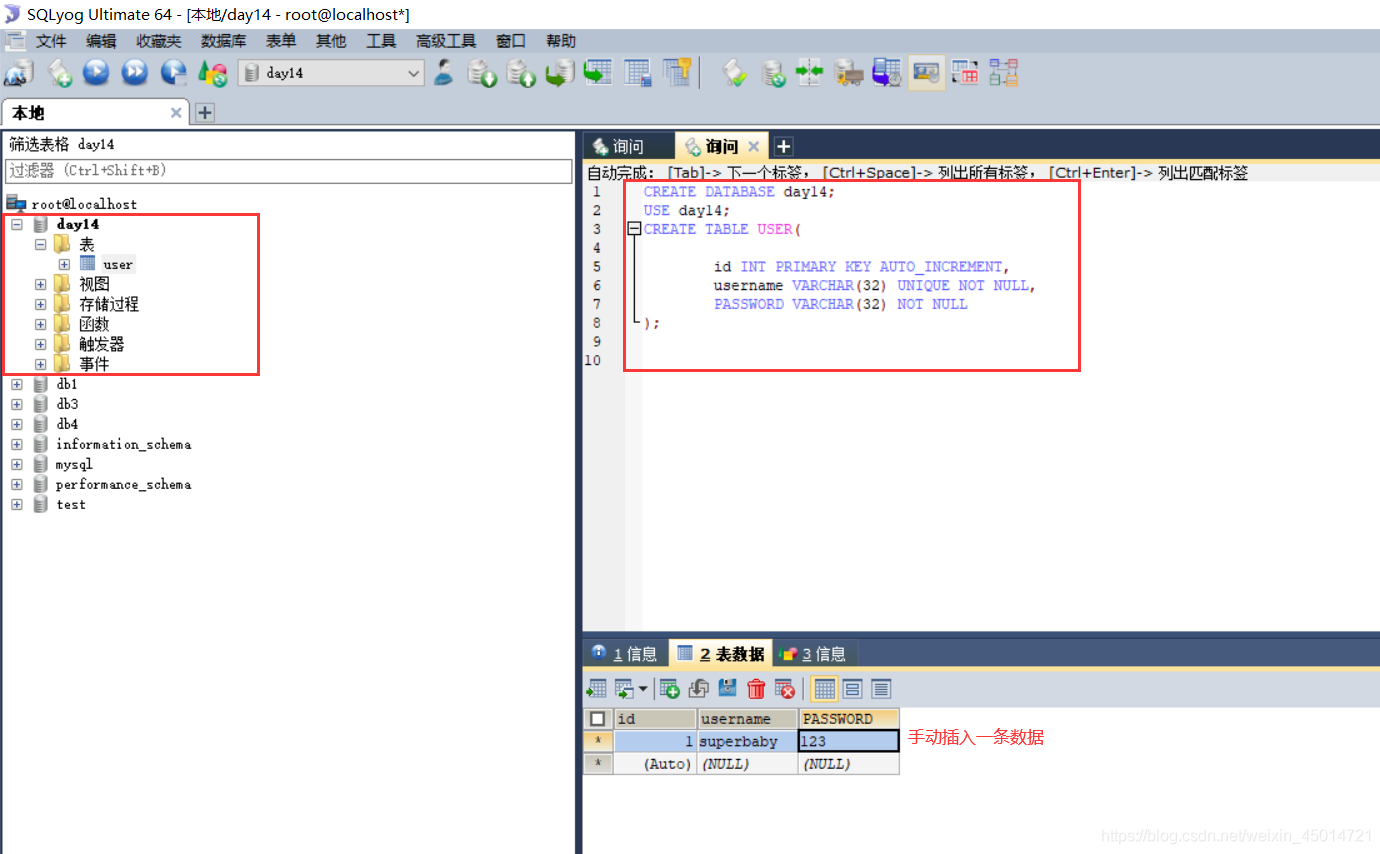Expand the 事件 folder
Screen dimensions: 1380x854
pos(41,364)
